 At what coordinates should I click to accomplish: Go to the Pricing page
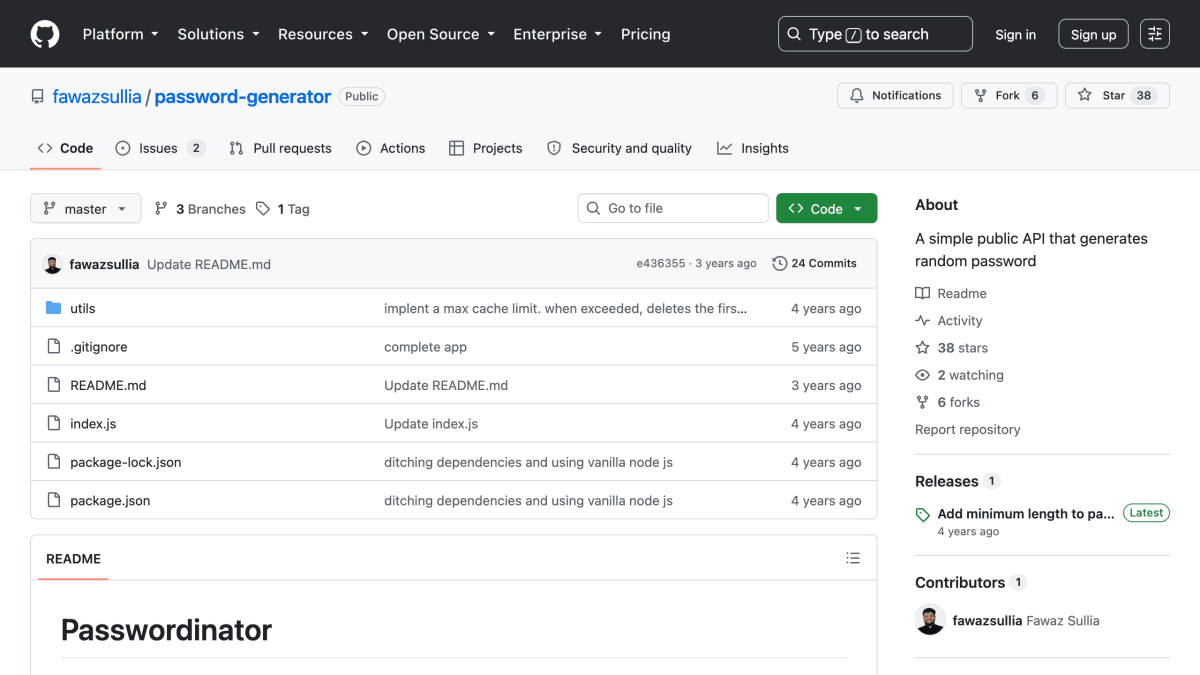coord(646,34)
